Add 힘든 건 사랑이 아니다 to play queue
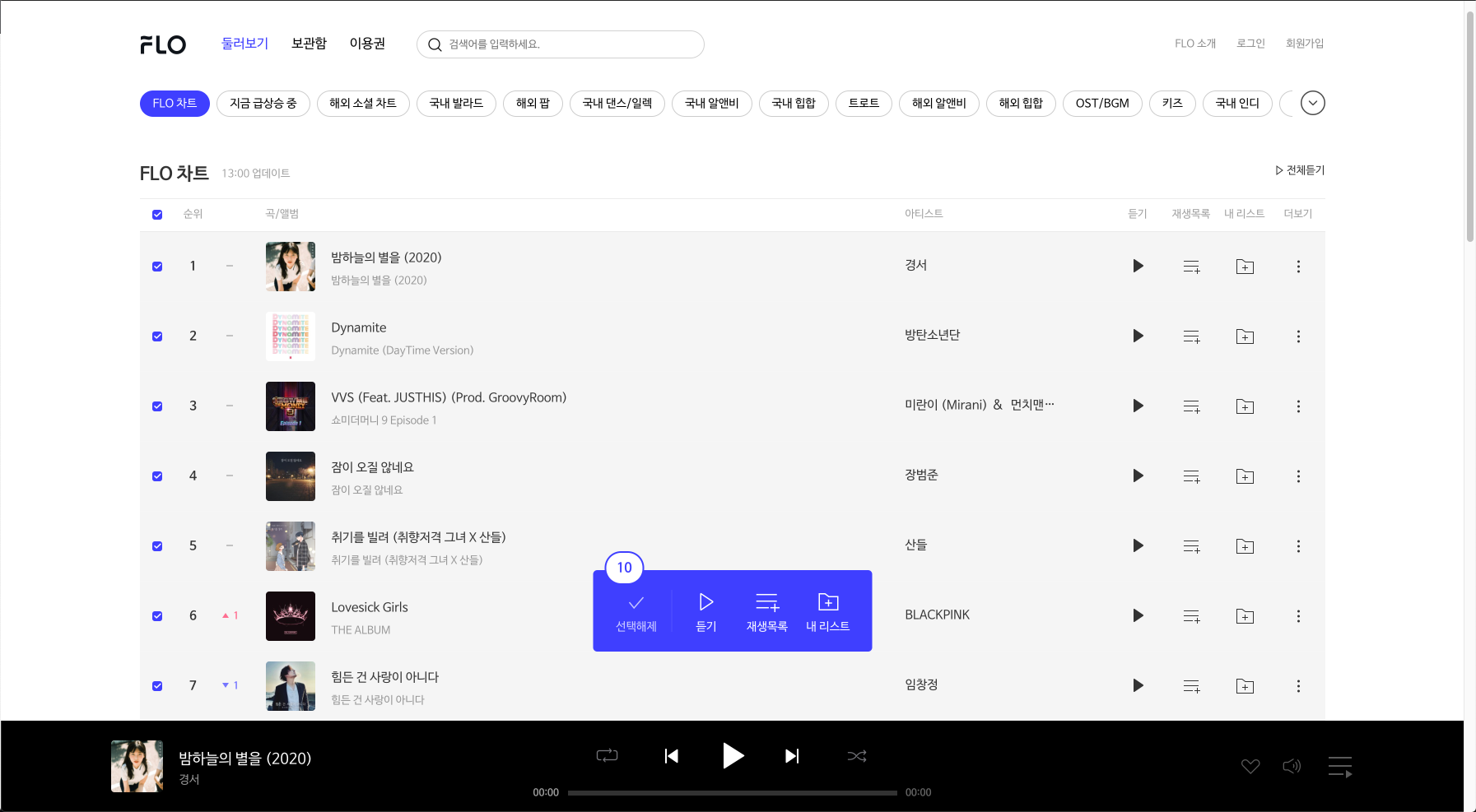Screen dimensions: 1476x812 click(x=1191, y=686)
